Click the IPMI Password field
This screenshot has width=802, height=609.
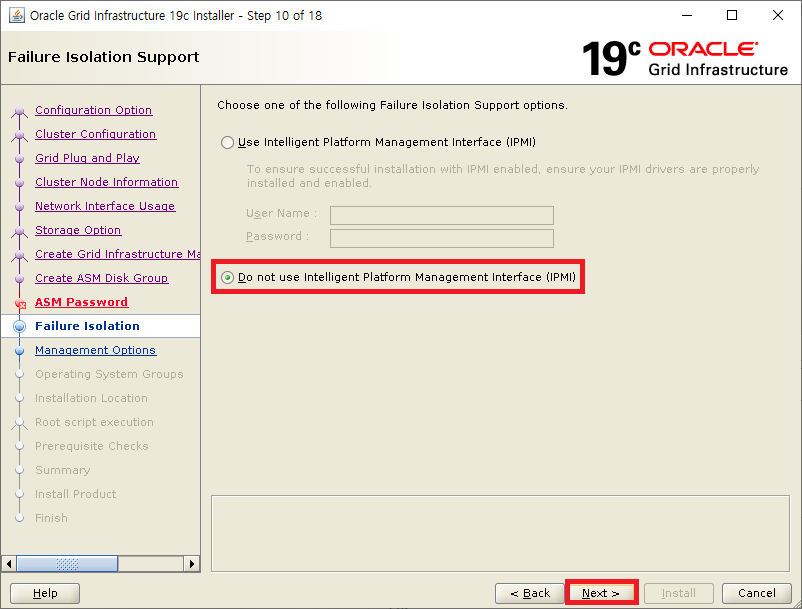pyautogui.click(x=442, y=238)
